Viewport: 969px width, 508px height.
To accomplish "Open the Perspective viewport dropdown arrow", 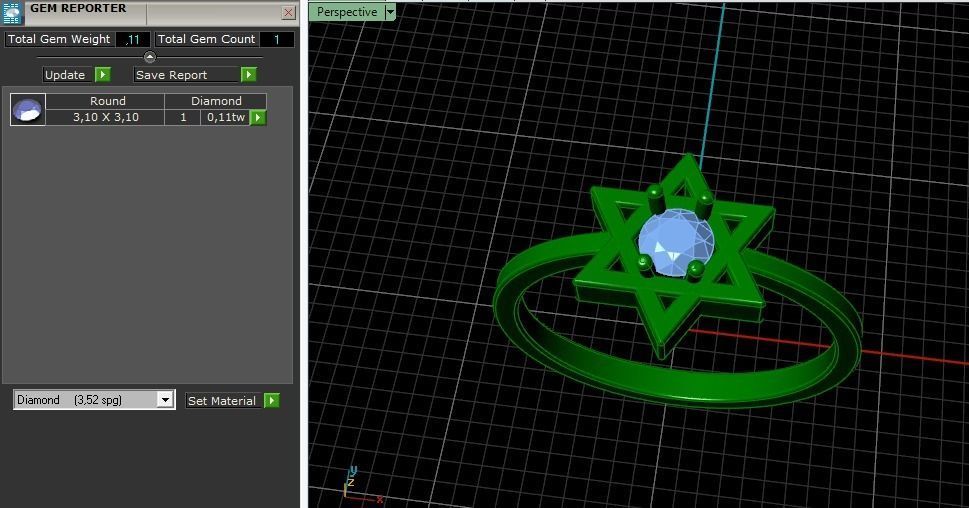I will (390, 12).
